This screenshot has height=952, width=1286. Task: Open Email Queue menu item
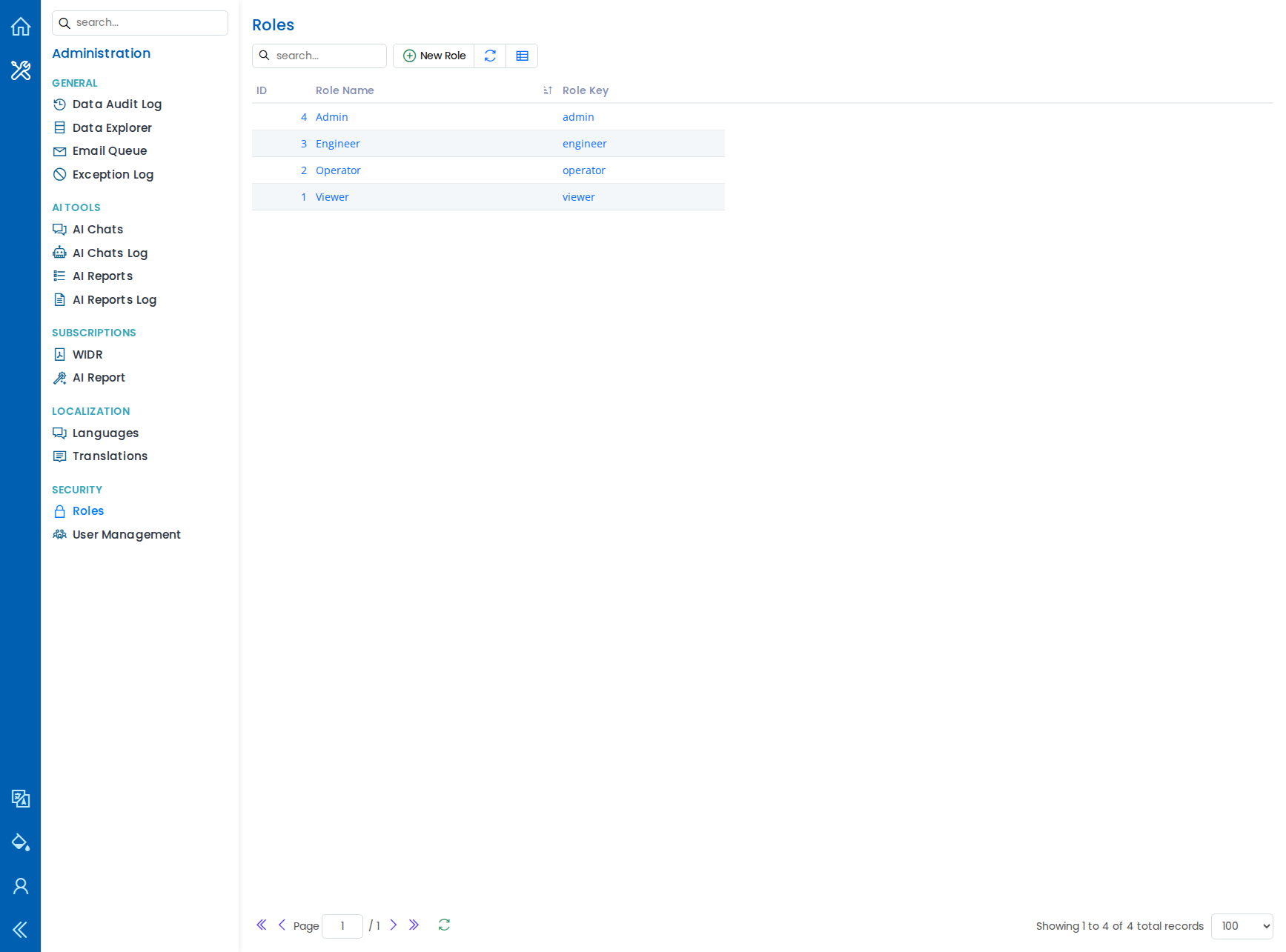click(110, 151)
